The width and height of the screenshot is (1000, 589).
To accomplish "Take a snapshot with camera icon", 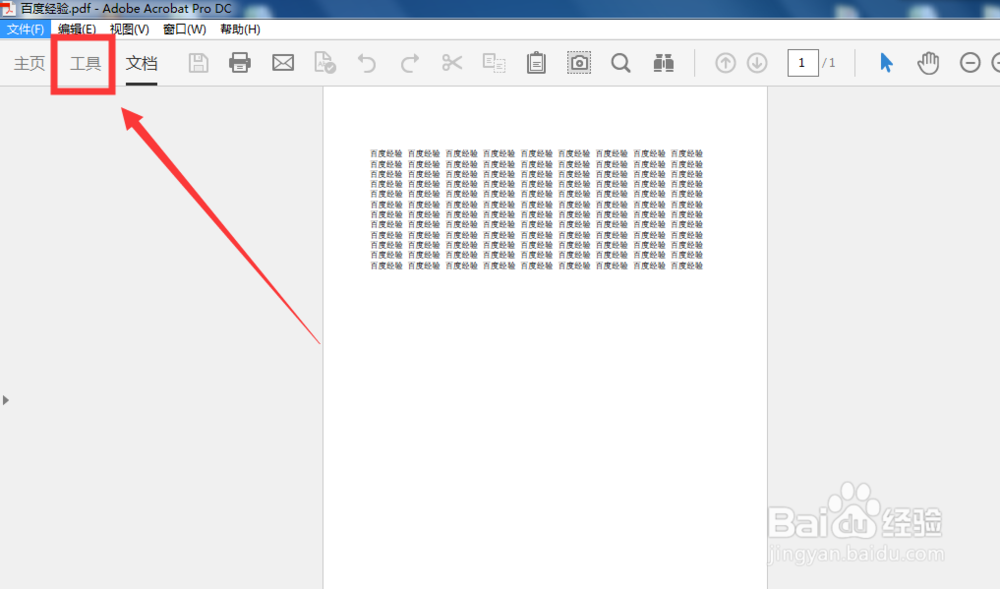I will (579, 62).
